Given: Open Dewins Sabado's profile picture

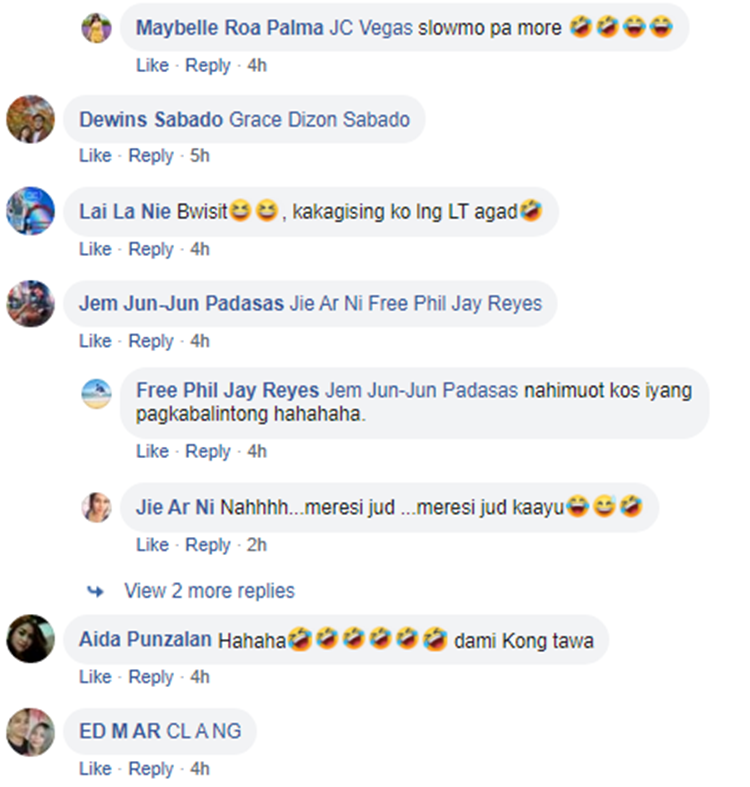Looking at the screenshot, I should tap(31, 119).
